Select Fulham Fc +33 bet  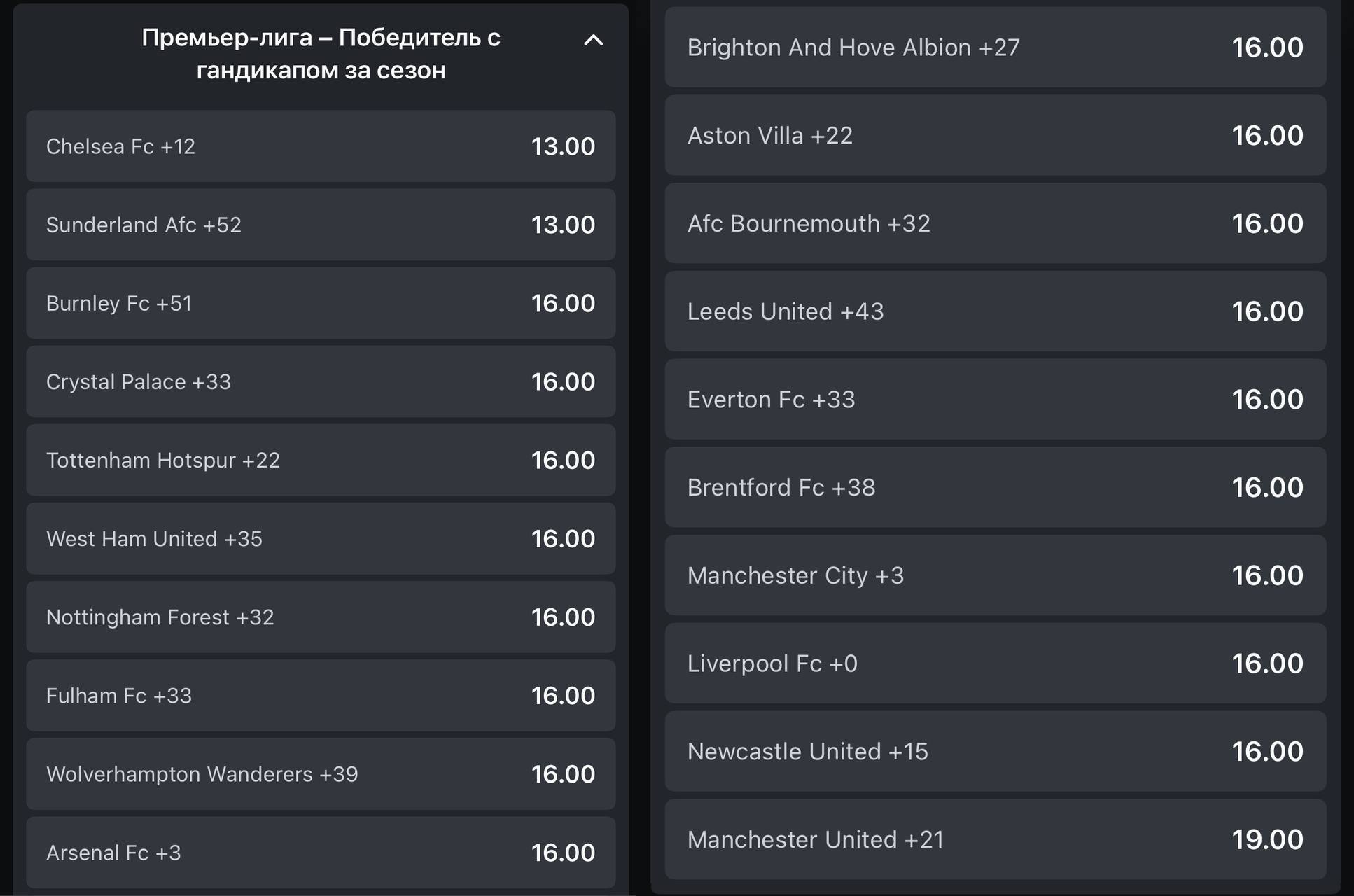321,695
